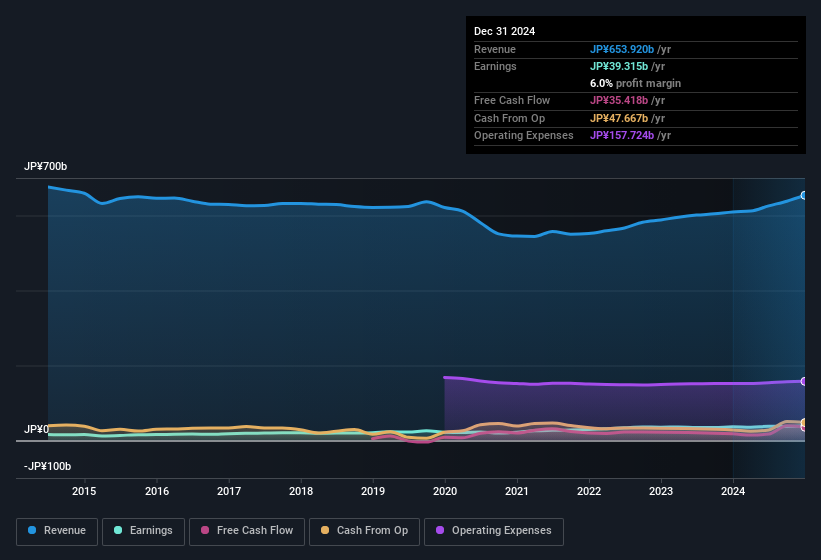Select the 2020 label on the x-axis
This screenshot has width=821, height=560.
(444, 491)
